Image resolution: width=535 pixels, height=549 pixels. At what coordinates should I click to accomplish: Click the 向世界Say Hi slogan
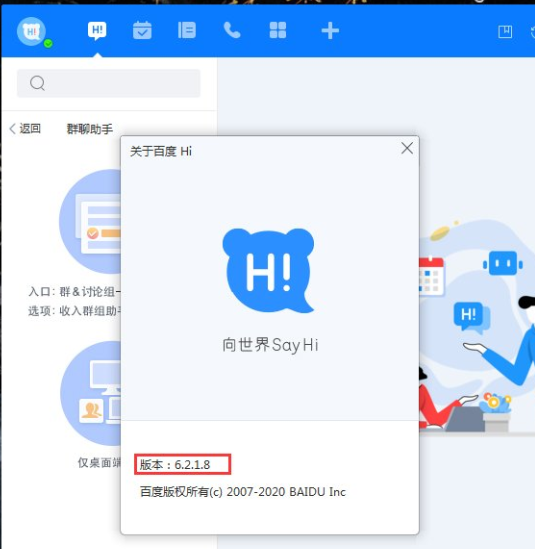pyautogui.click(x=270, y=345)
